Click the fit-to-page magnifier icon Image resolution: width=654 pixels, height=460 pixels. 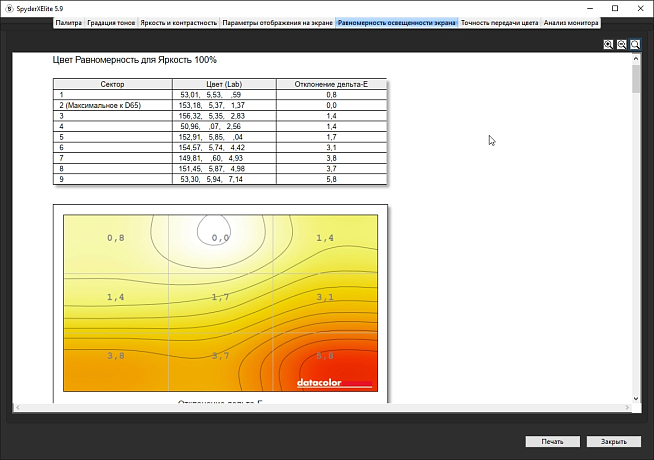635,45
